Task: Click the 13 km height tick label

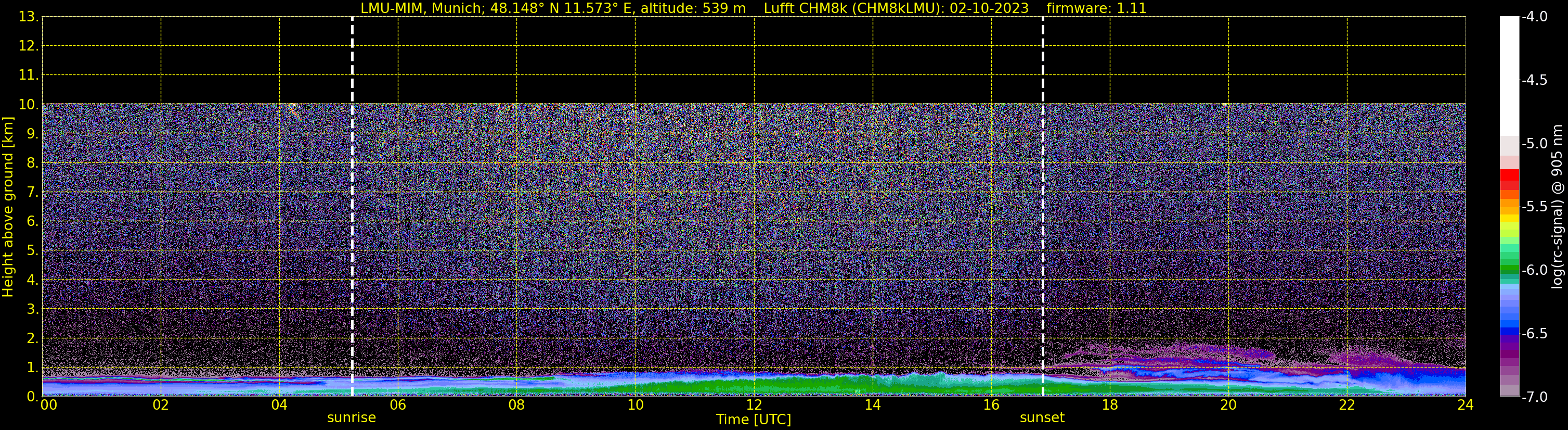Action: click(x=28, y=17)
